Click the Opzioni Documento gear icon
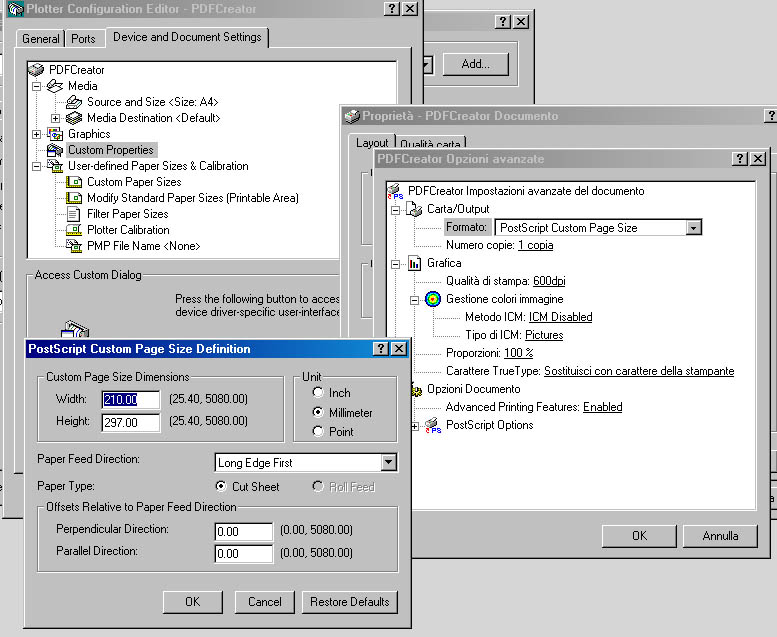 click(x=416, y=390)
